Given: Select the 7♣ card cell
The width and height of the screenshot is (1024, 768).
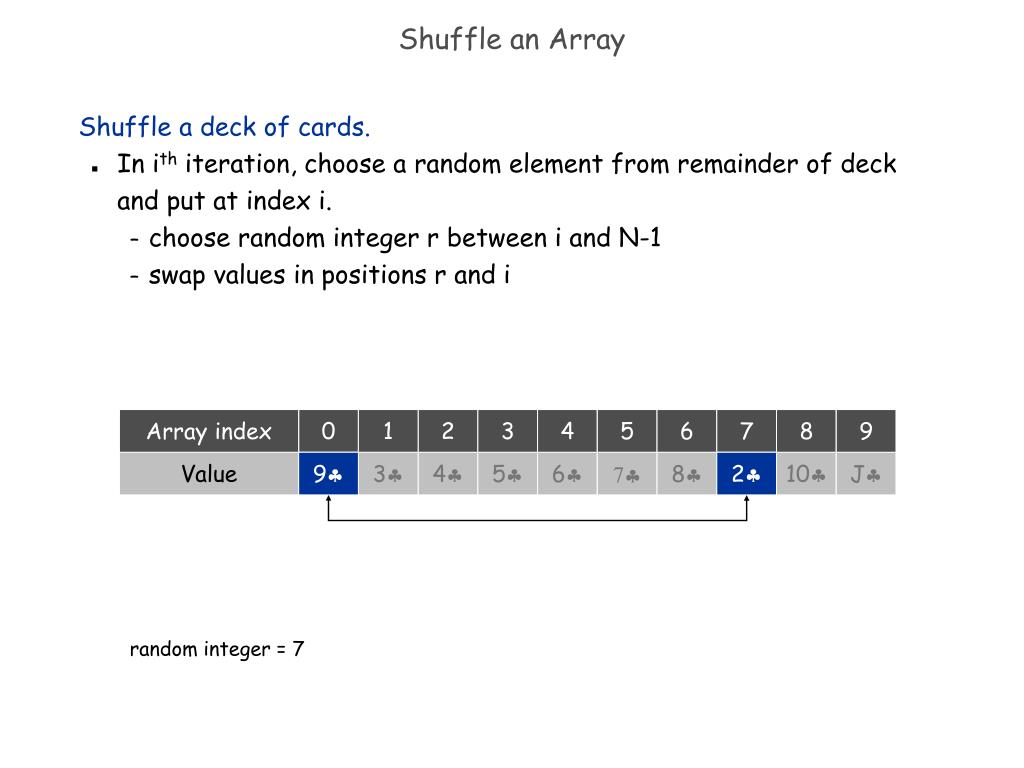Looking at the screenshot, I should coord(627,473).
